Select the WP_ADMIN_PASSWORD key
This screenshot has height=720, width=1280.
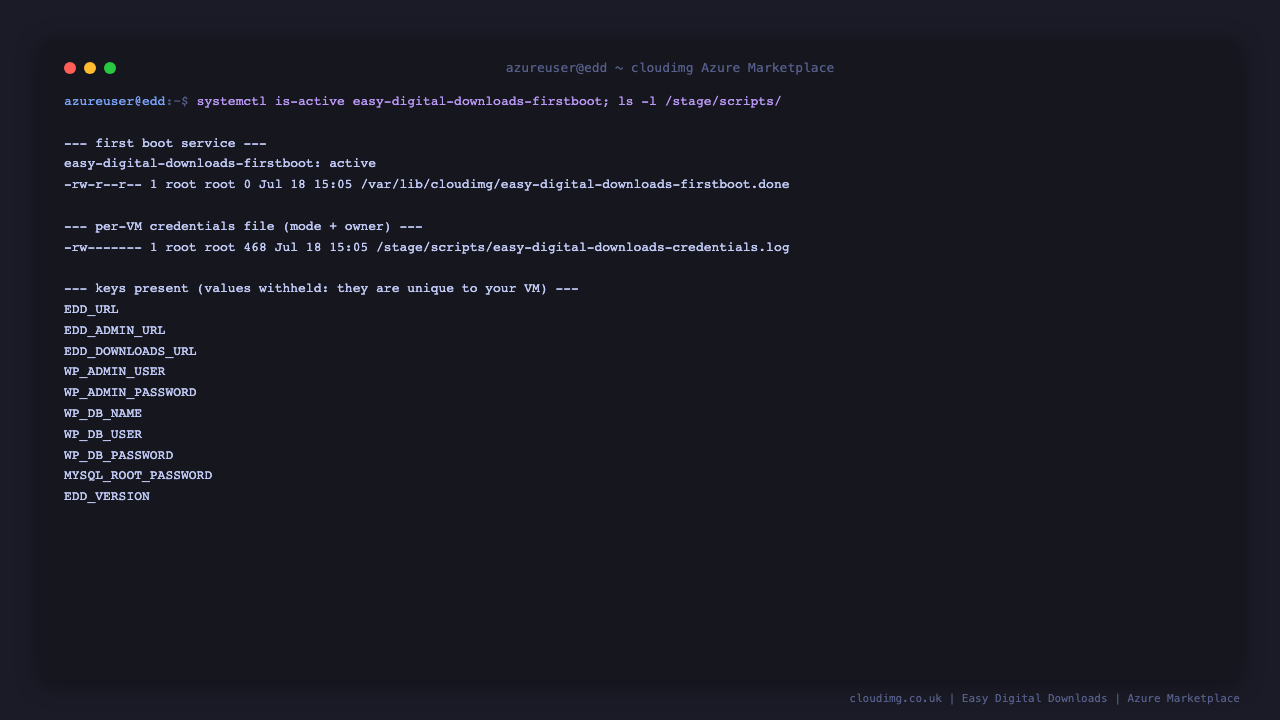[x=130, y=393]
